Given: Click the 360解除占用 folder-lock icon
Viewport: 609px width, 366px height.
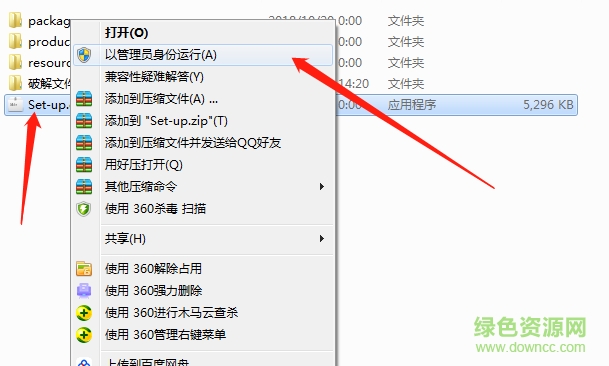Looking at the screenshot, I should tap(84, 268).
